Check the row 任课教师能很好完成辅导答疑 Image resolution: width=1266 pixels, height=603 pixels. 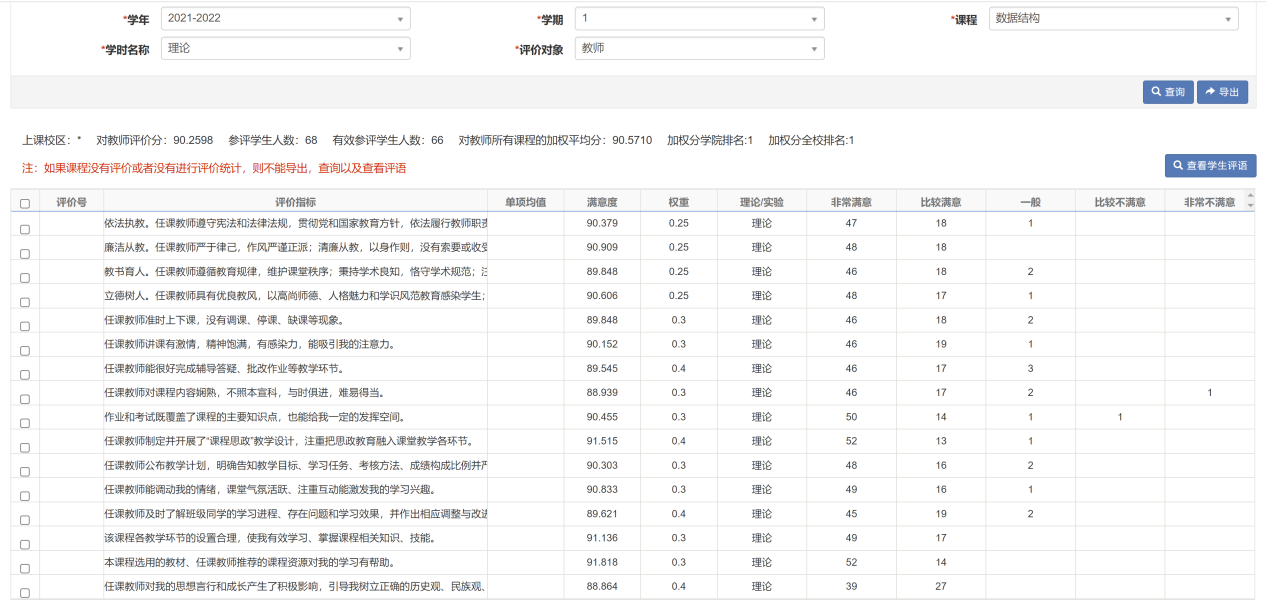(25, 374)
